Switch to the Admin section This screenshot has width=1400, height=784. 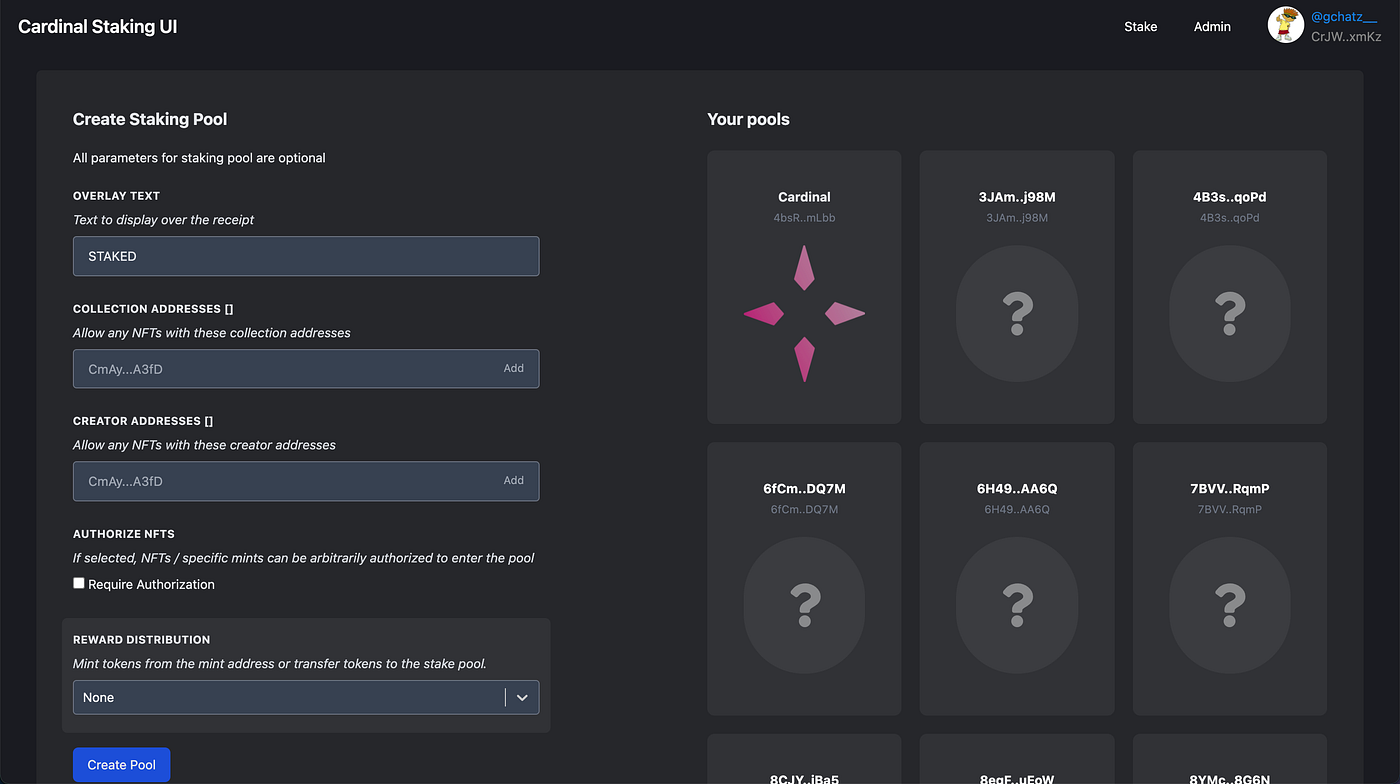point(1212,27)
